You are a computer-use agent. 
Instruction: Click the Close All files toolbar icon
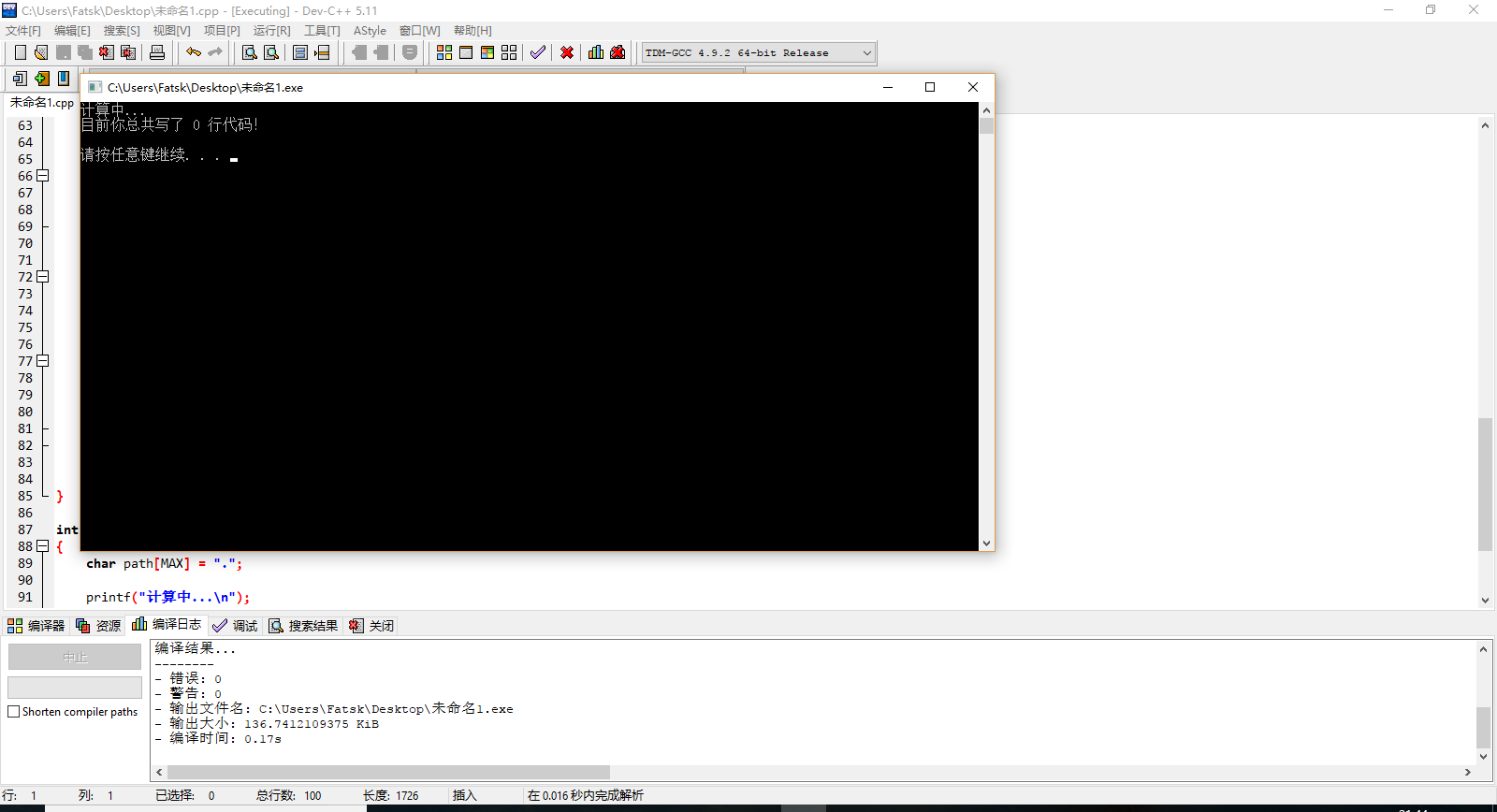[x=128, y=52]
